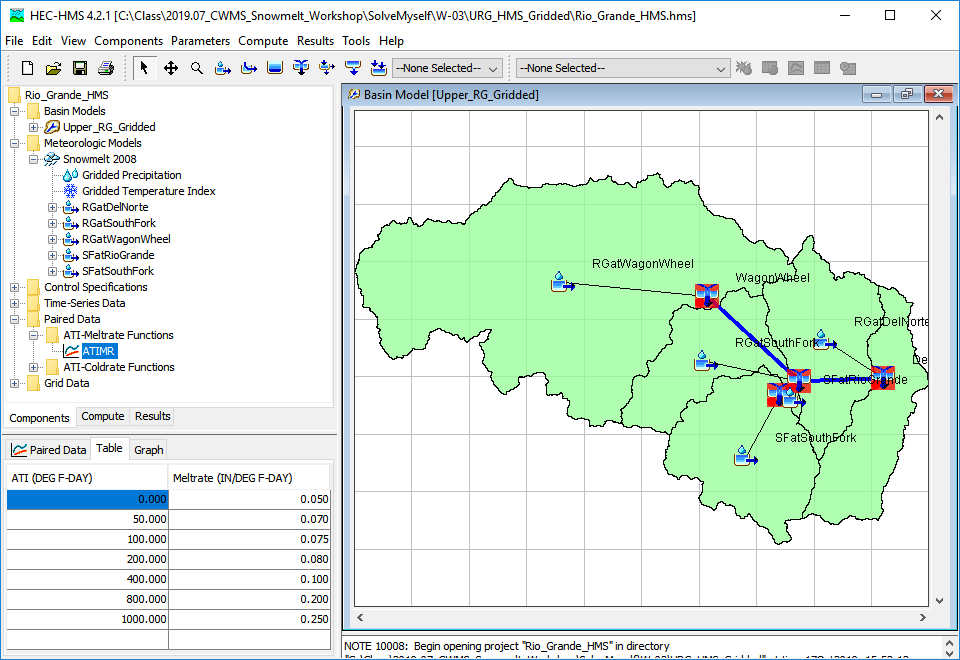Open the results selection dropdown in the toolbar
The width and height of the screenshot is (960, 660).
(623, 68)
